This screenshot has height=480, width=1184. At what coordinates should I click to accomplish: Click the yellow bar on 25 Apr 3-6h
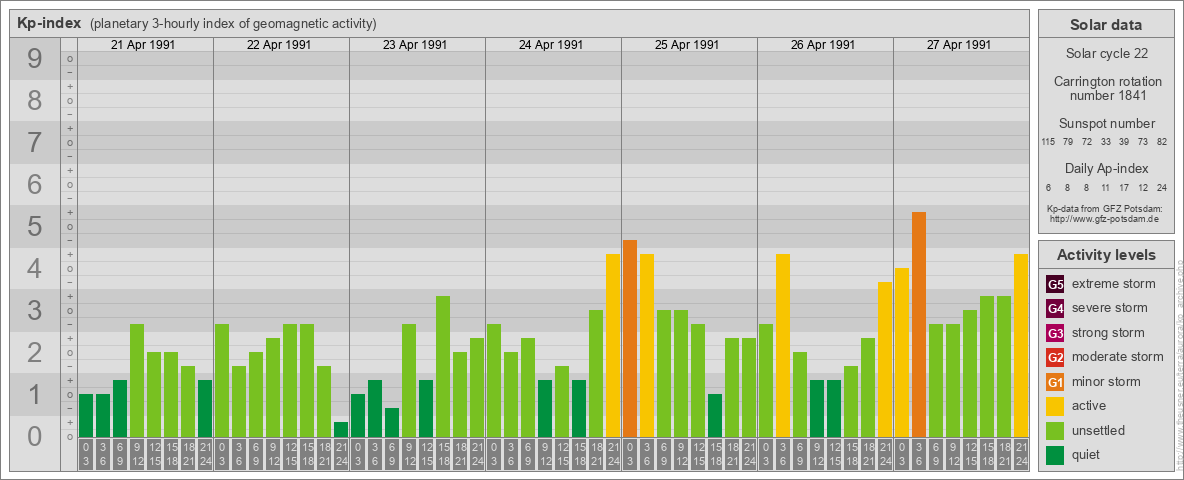point(646,346)
